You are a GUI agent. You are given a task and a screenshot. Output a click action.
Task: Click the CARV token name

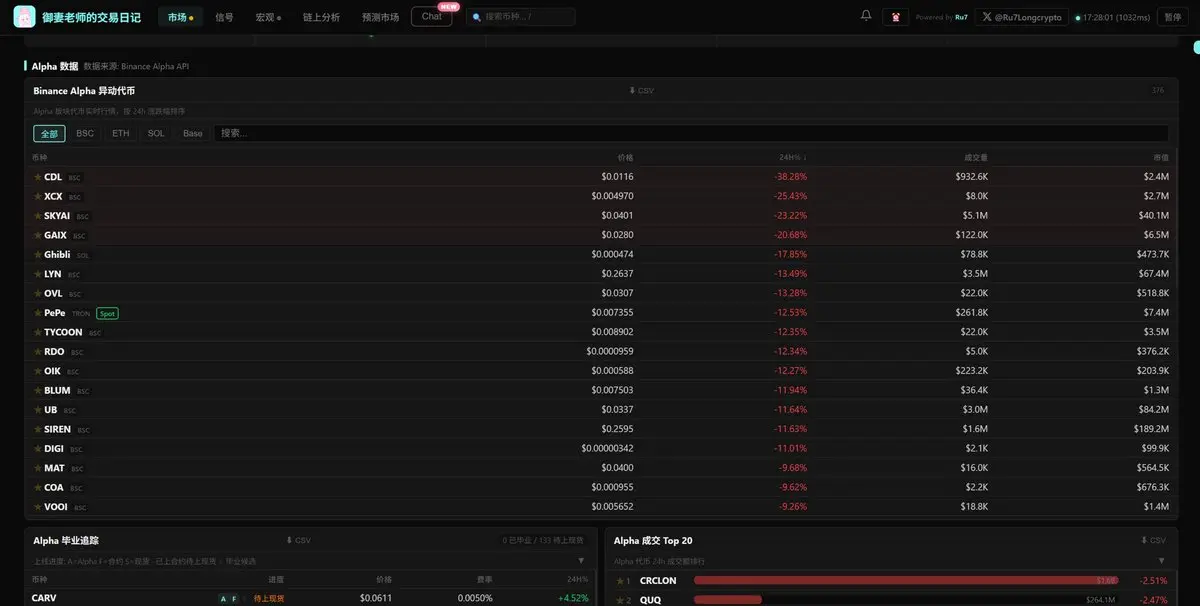coord(44,598)
